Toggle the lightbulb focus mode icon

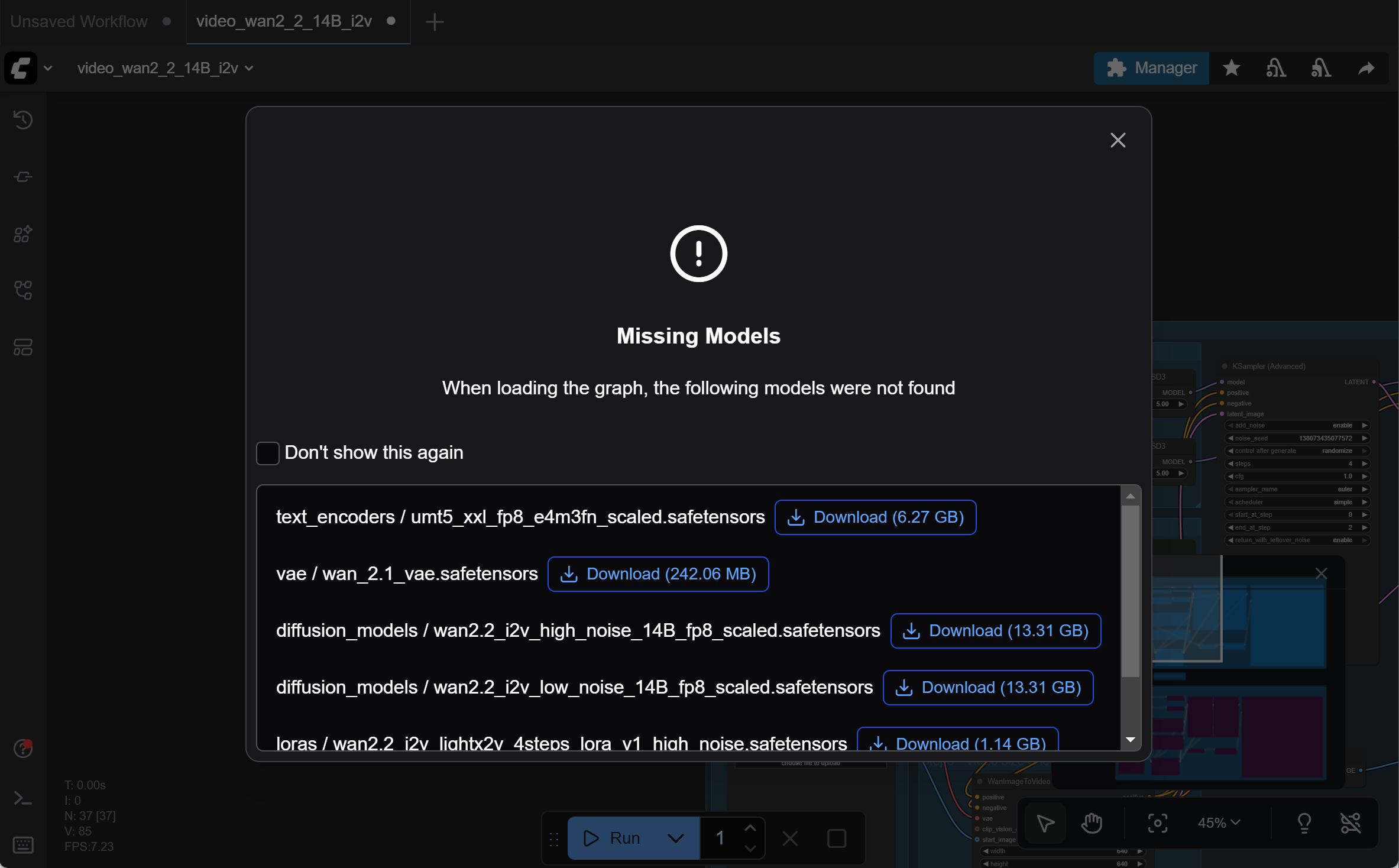point(1304,823)
